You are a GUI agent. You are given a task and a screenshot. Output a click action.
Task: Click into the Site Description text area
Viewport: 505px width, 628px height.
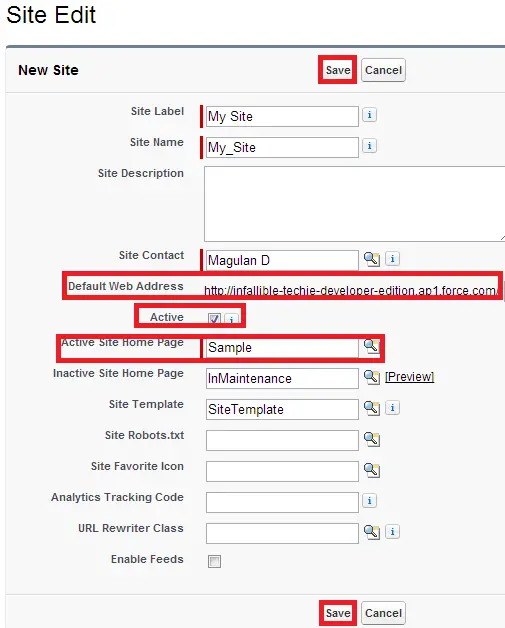pos(354,204)
